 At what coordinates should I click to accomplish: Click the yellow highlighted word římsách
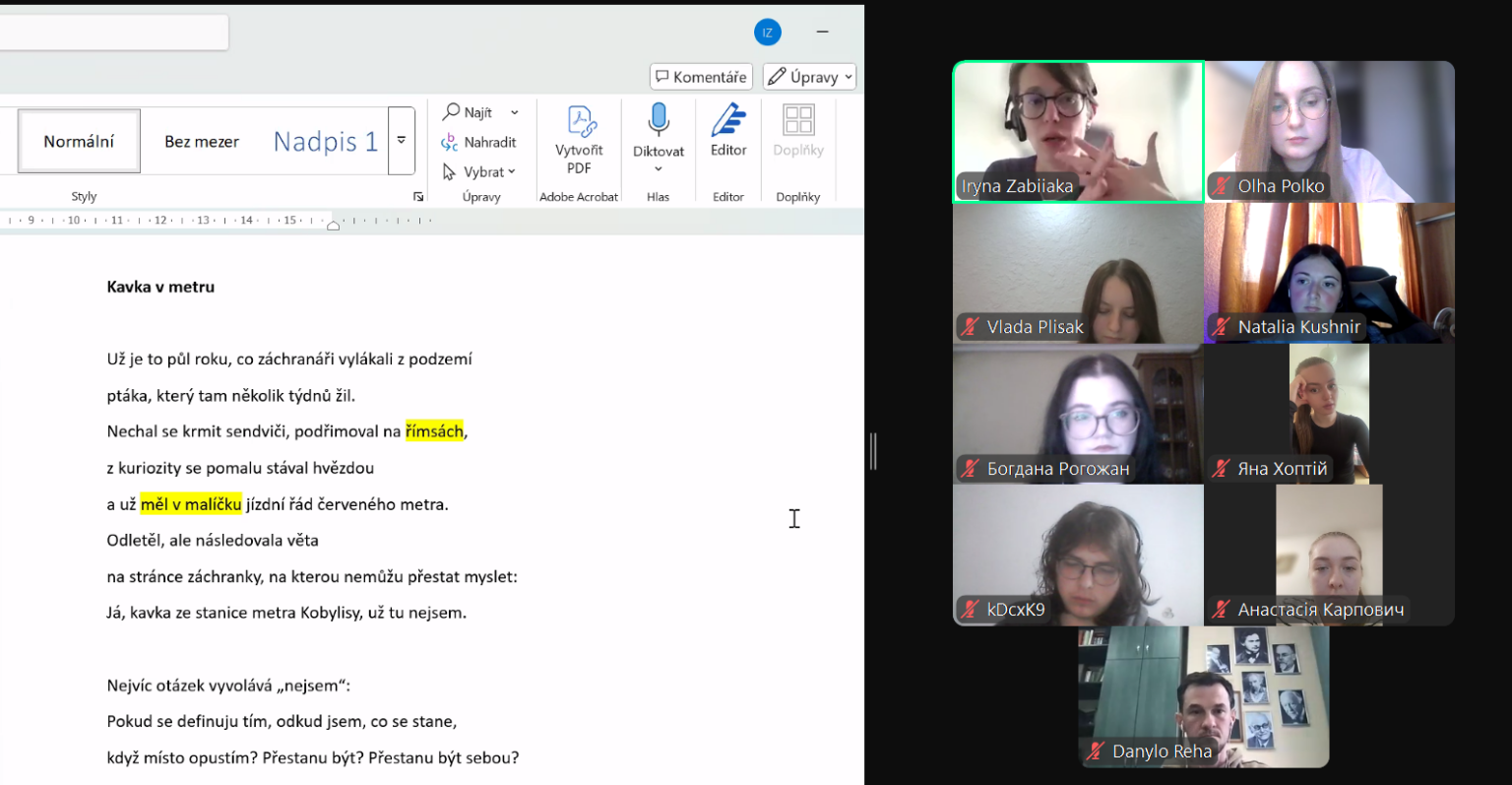[434, 431]
